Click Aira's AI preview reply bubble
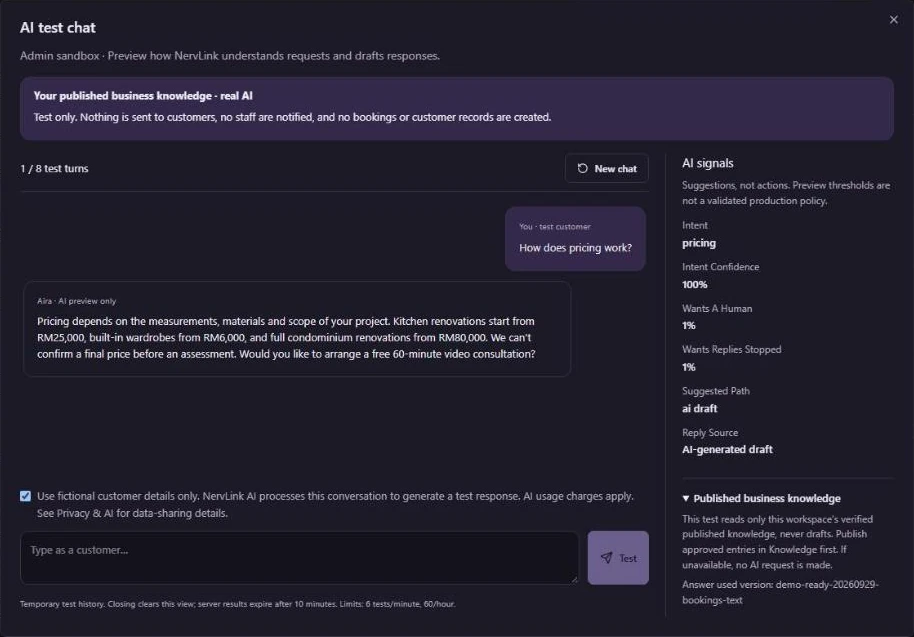The height and width of the screenshot is (637, 914). pos(297,329)
